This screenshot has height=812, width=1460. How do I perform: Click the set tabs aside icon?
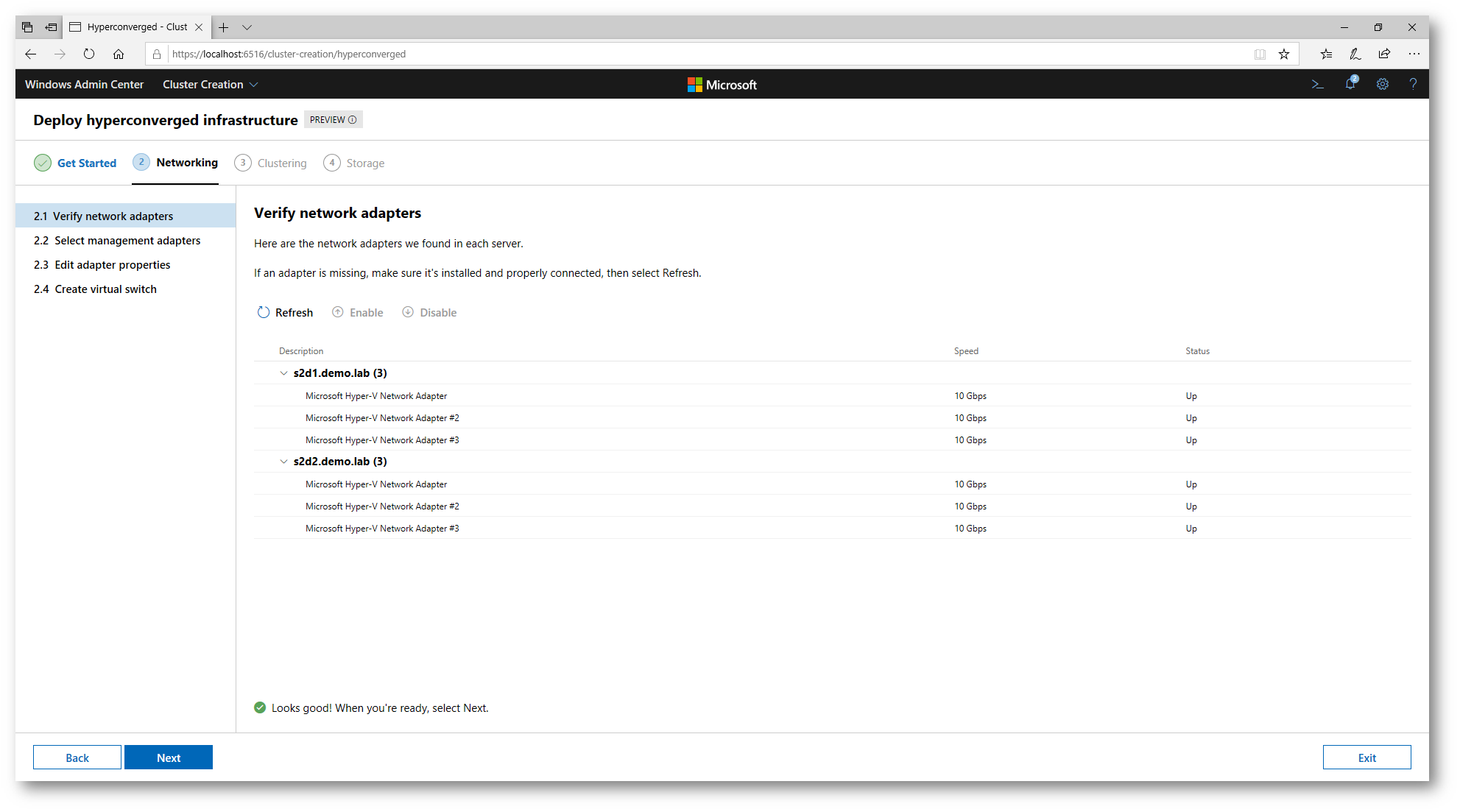(x=51, y=27)
